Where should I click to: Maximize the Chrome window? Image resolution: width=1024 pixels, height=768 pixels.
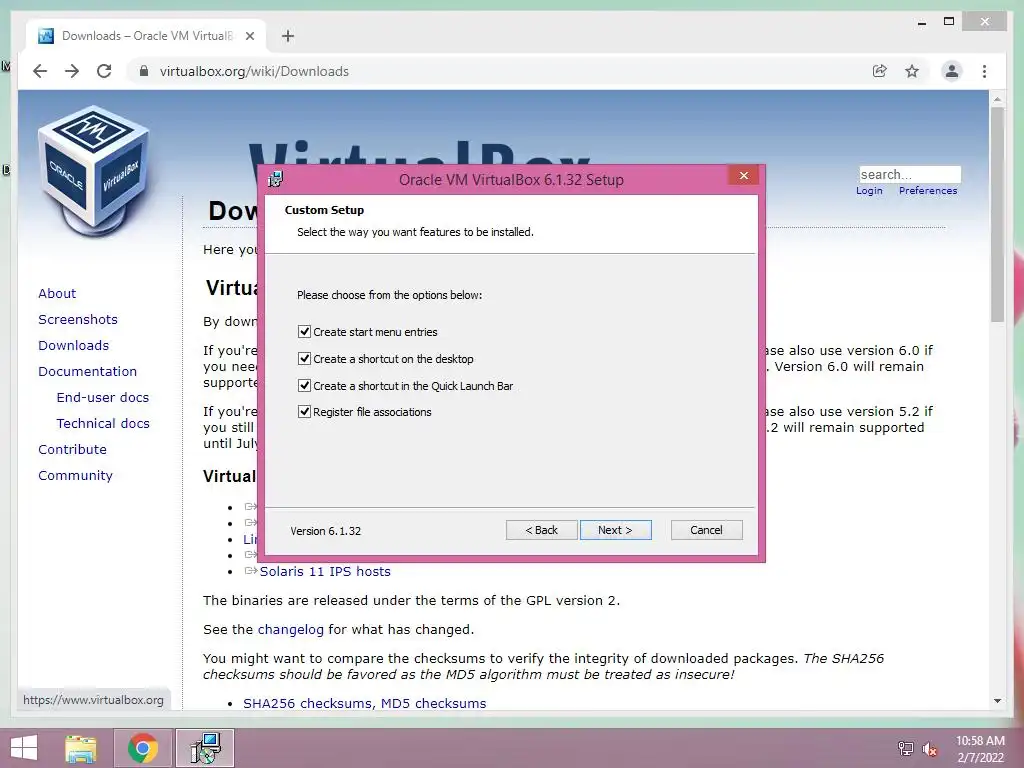tap(949, 22)
